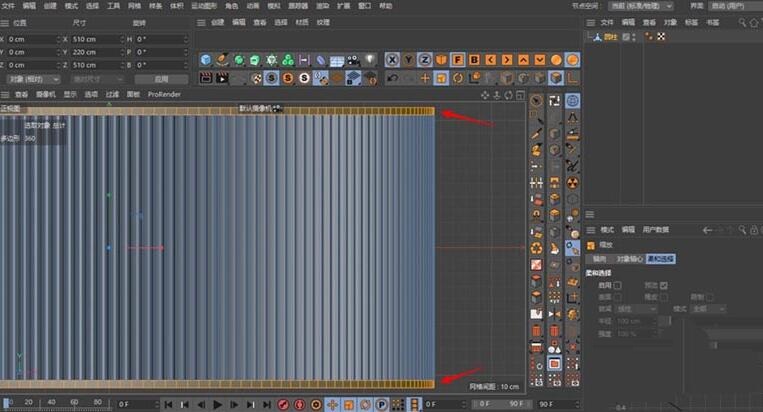Toggle the Z-axis lock icon

pyautogui.click(x=425, y=60)
